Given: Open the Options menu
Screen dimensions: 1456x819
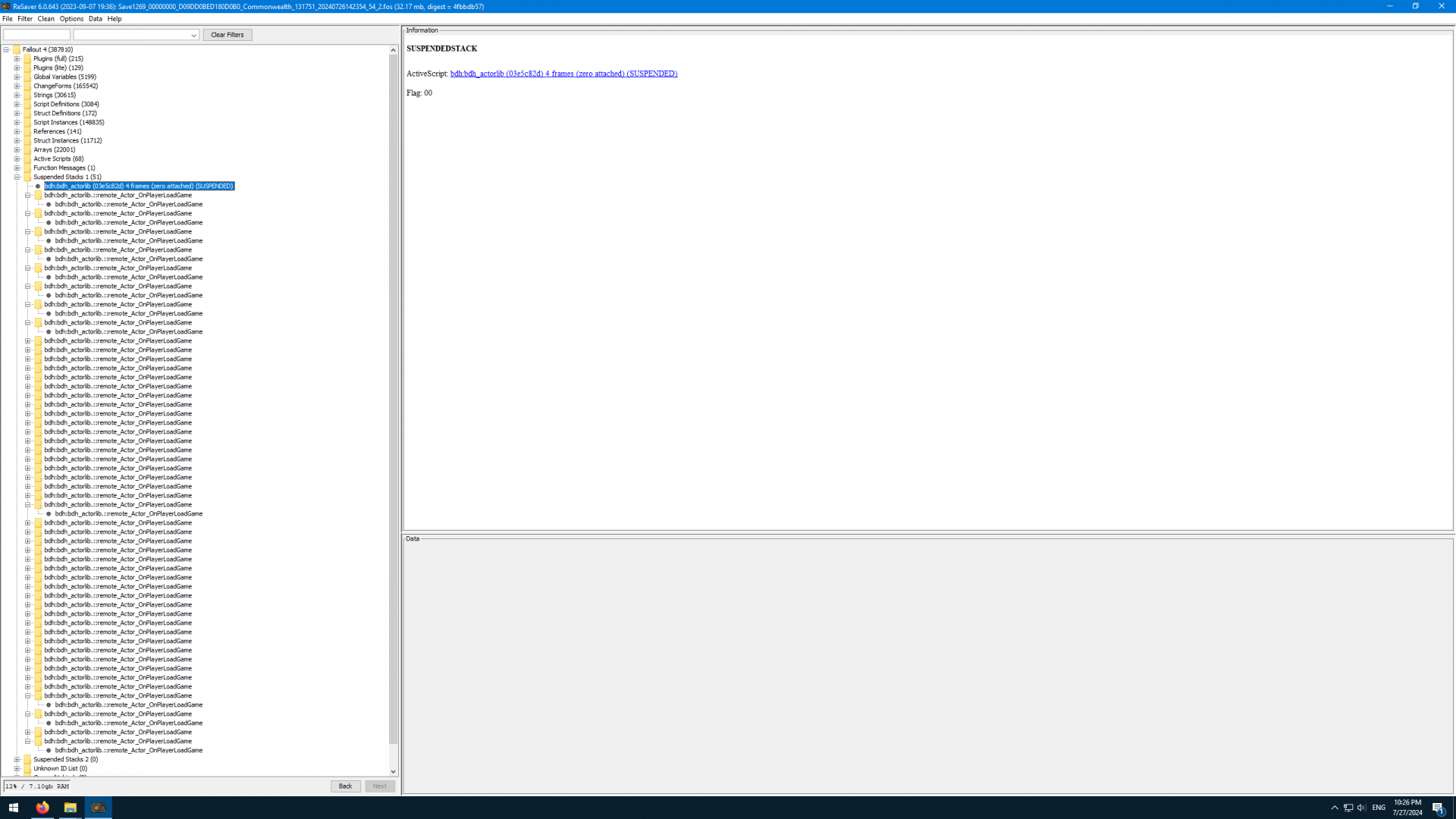Looking at the screenshot, I should [71, 19].
